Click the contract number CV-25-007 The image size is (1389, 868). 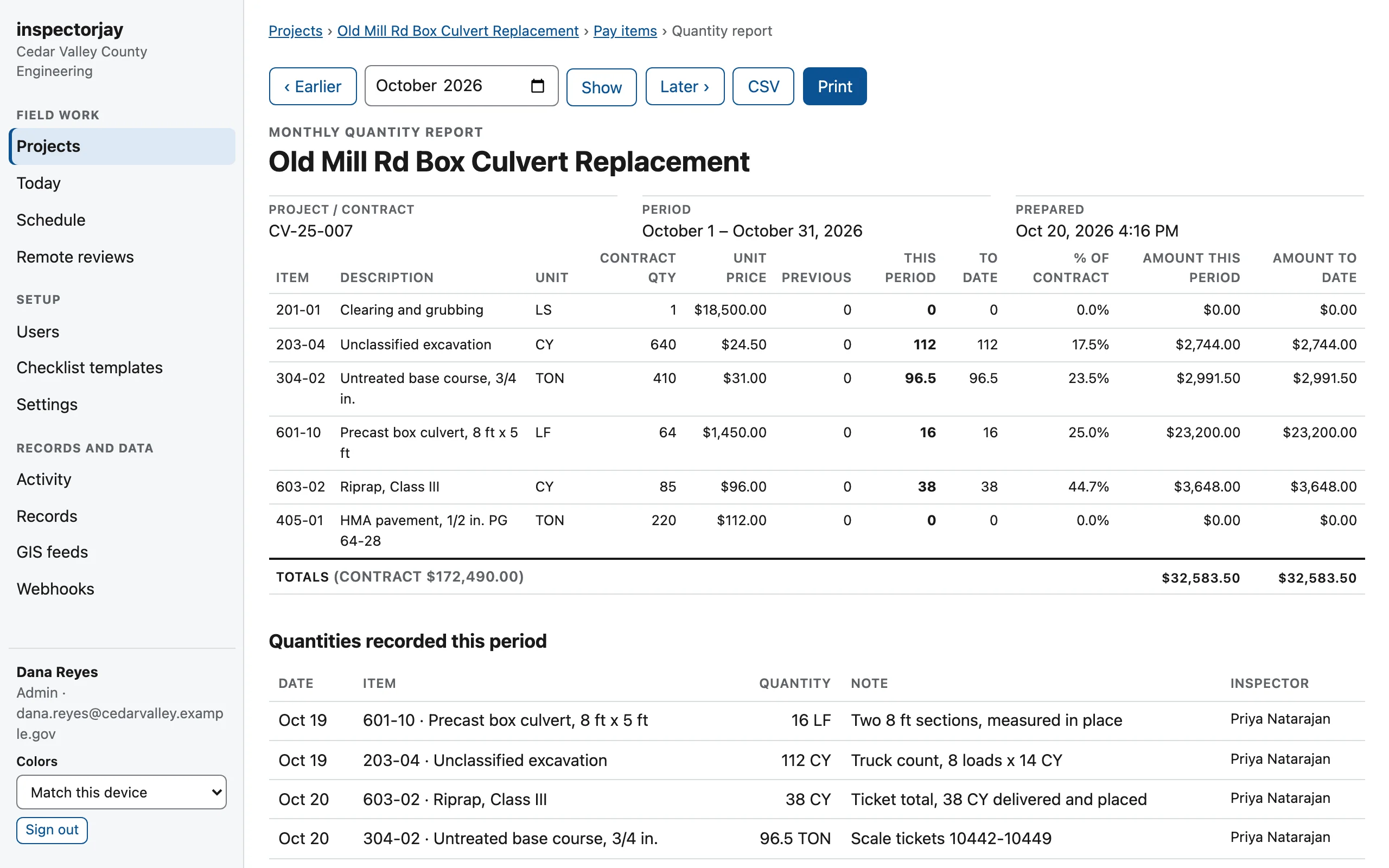[x=310, y=231]
